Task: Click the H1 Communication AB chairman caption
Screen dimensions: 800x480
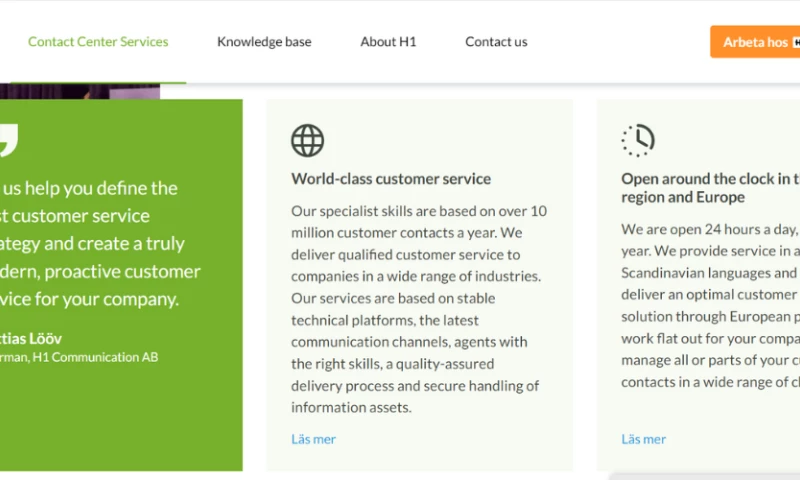Action: click(80, 357)
